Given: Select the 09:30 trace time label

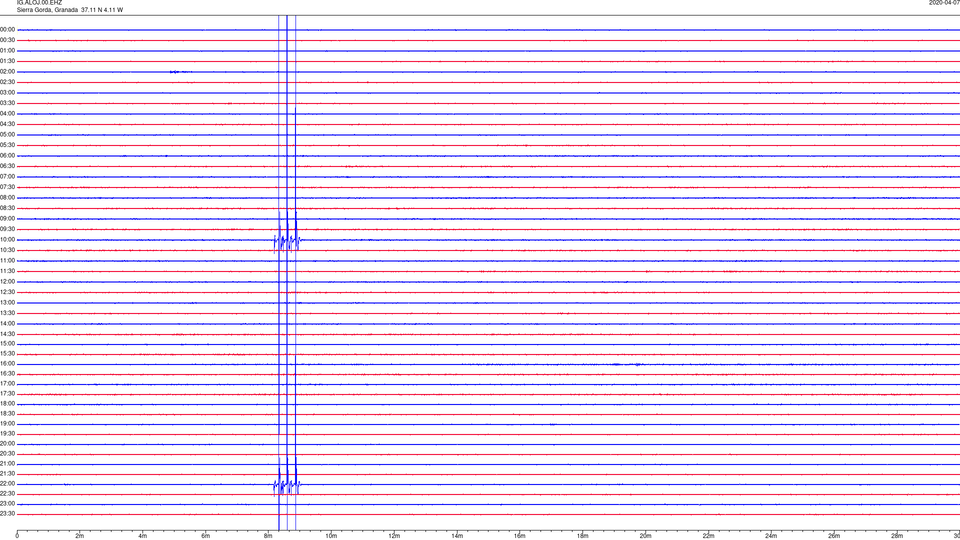Looking at the screenshot, I should pyautogui.click(x=7, y=229).
